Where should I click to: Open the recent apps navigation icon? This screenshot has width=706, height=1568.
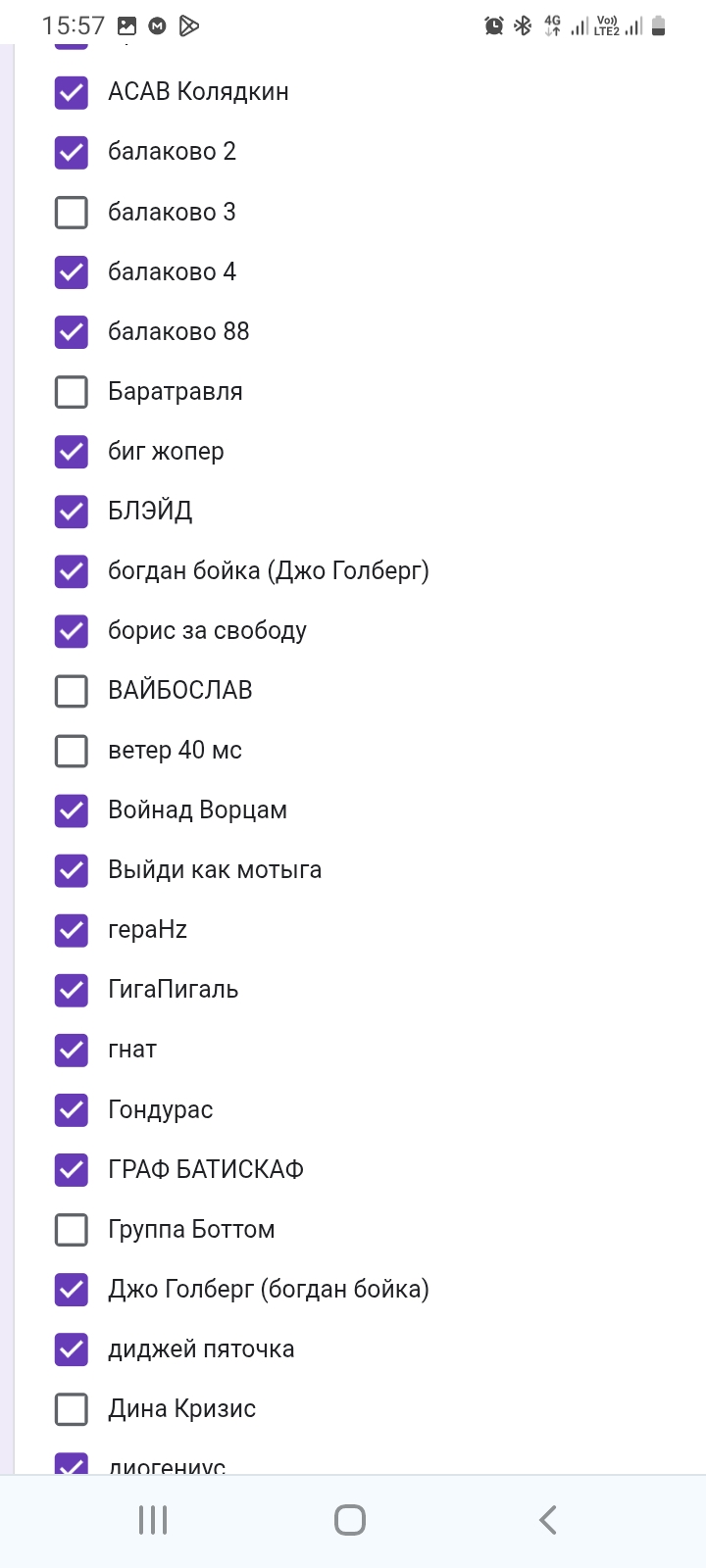pyautogui.click(x=153, y=1520)
